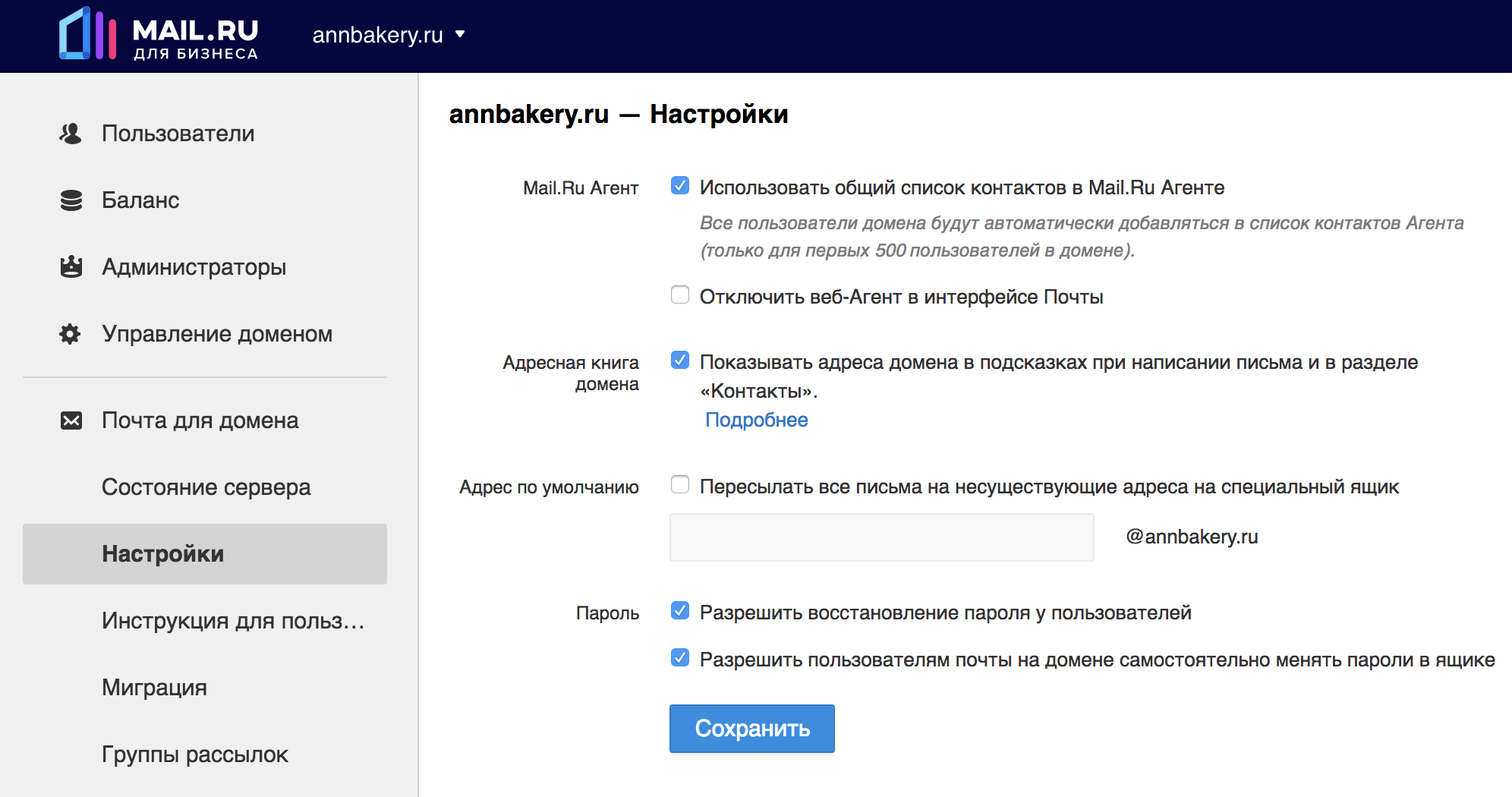Click the italic note about 500 пользователей
This screenshot has width=1512, height=797.
(x=1082, y=237)
